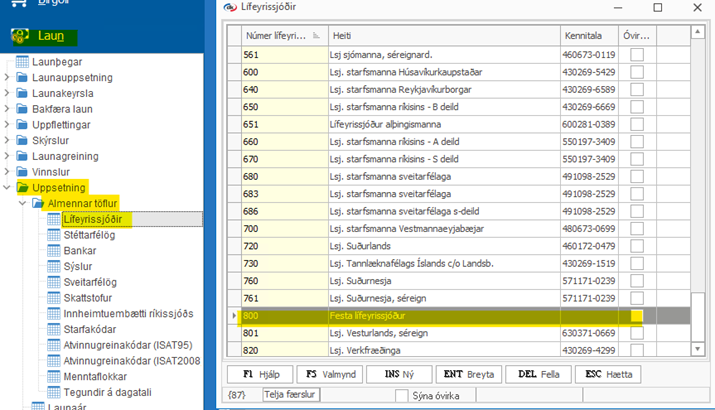
Task: Sort by the Kennitala column header
Action: click(x=588, y=34)
